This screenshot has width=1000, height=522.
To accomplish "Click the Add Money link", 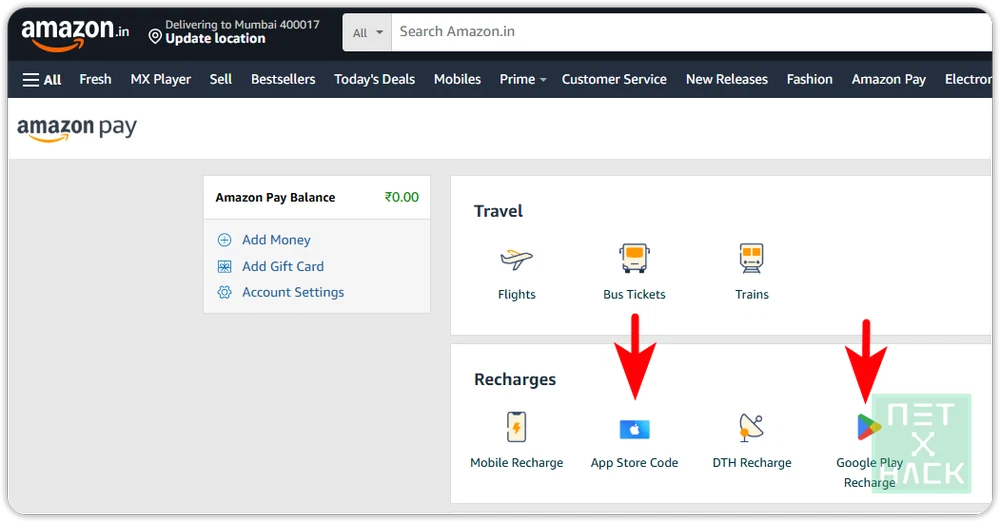I will pyautogui.click(x=276, y=240).
